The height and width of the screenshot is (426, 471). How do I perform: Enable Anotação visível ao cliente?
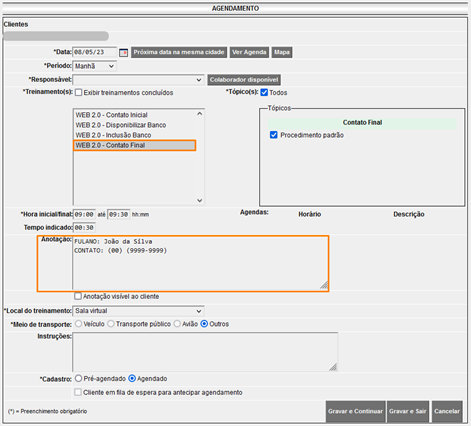[x=78, y=296]
